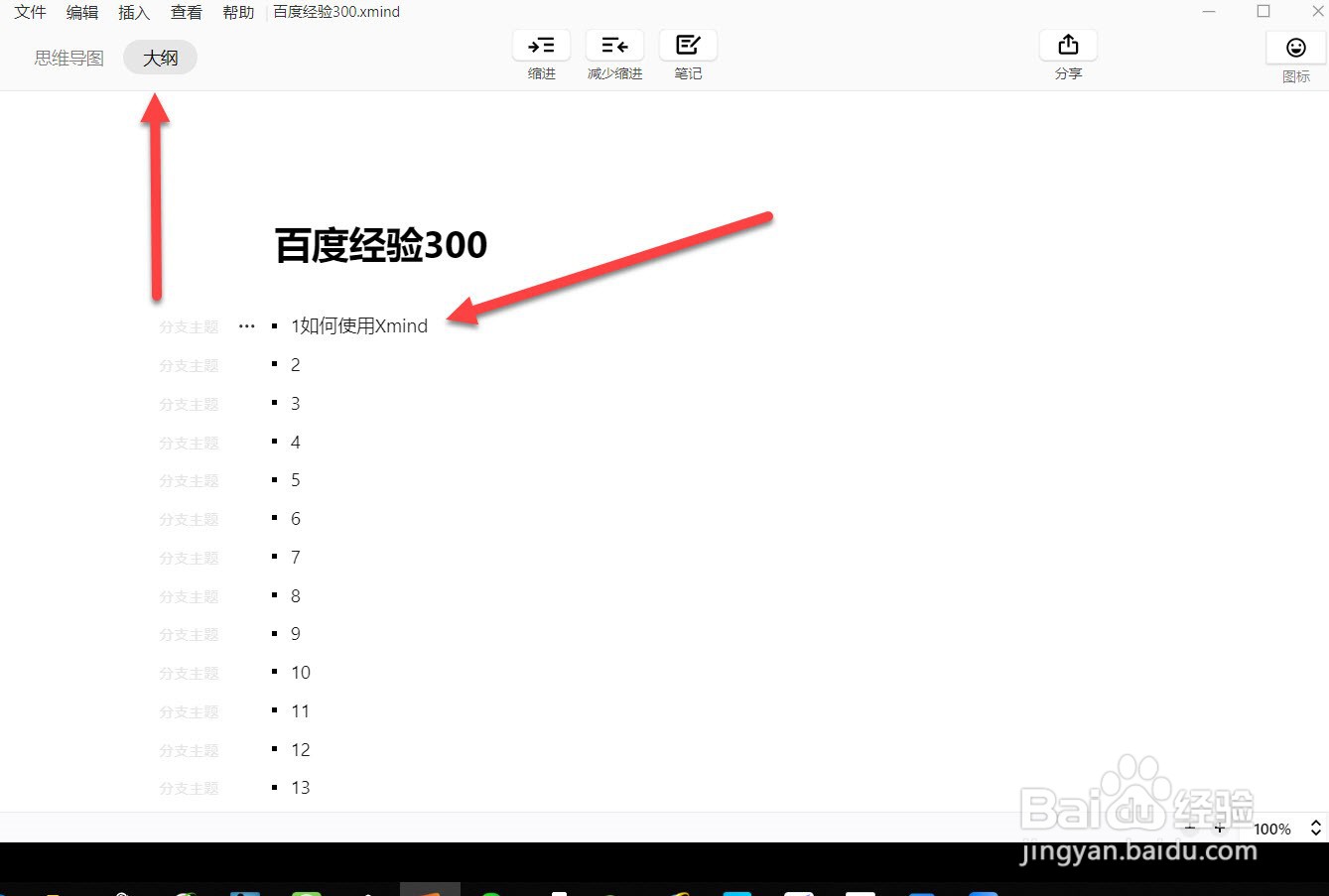Pin the Xmind icon on the taskbar

coord(431,888)
